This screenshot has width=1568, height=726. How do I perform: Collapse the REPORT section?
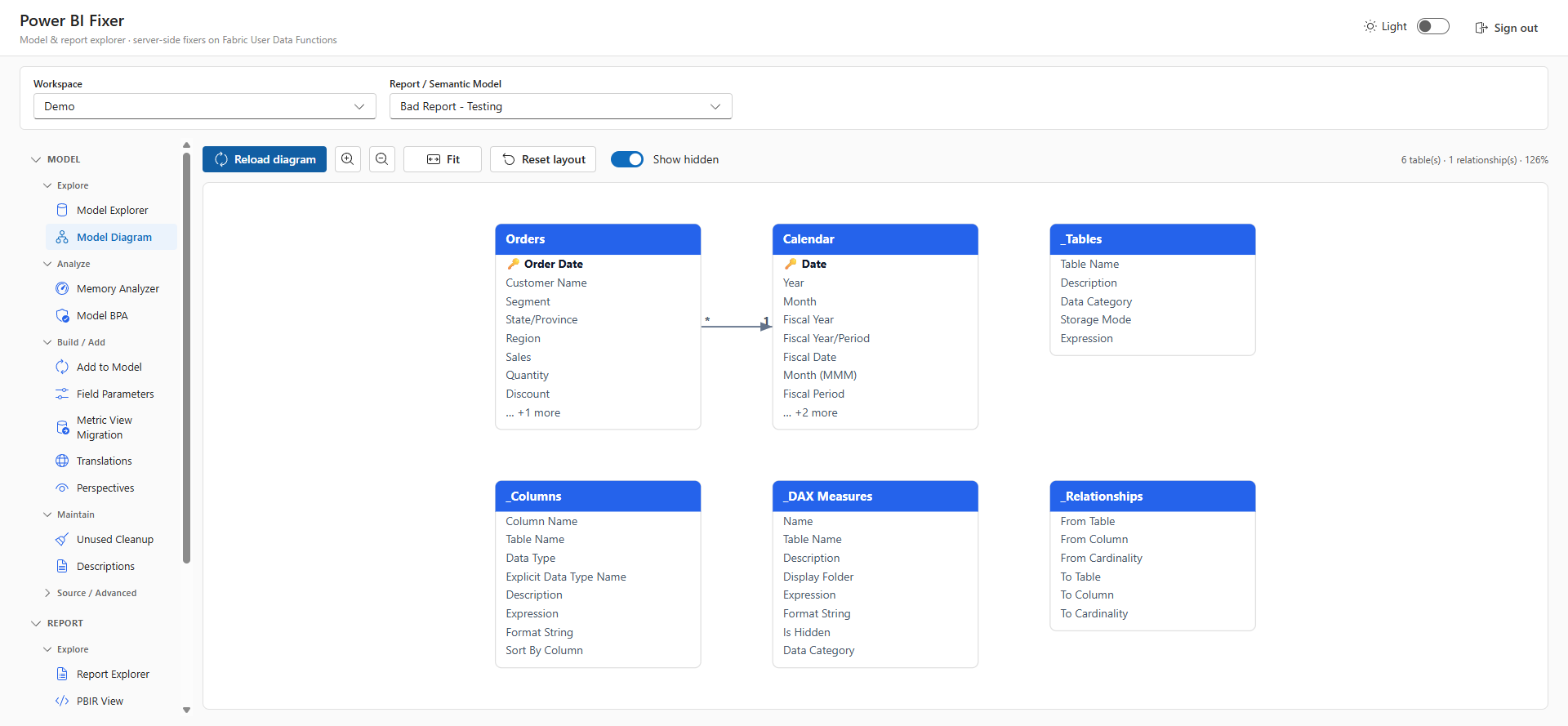(36, 623)
